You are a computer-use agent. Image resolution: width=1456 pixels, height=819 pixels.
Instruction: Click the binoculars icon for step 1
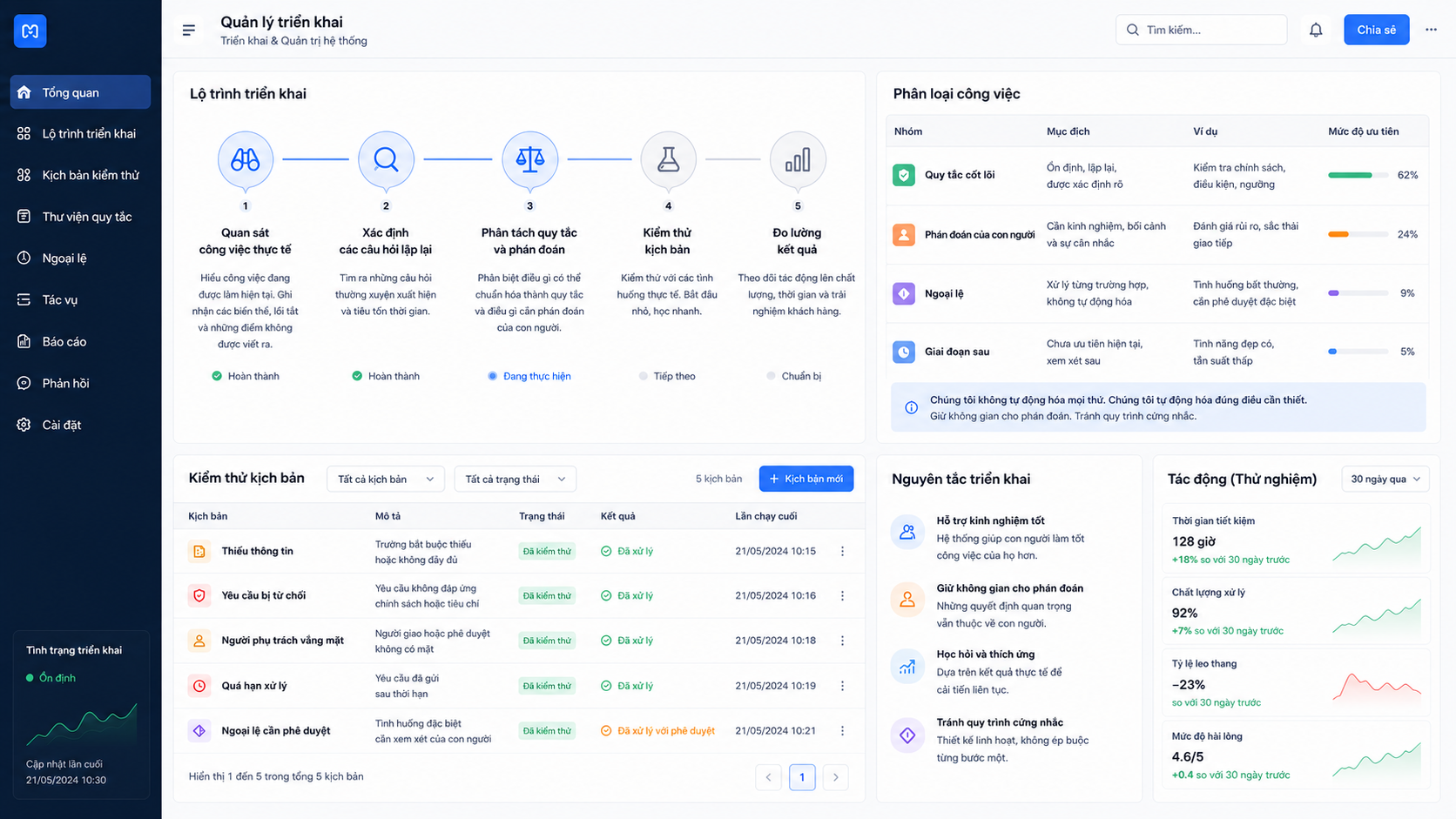246,160
